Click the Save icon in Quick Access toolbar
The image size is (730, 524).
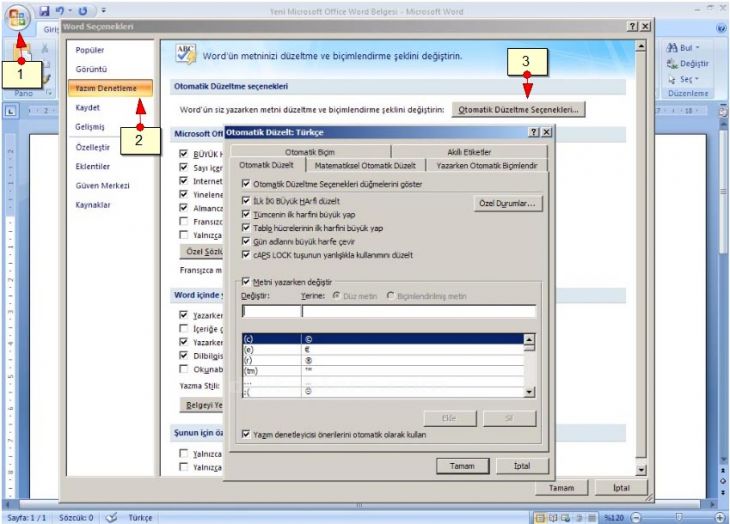pos(44,11)
